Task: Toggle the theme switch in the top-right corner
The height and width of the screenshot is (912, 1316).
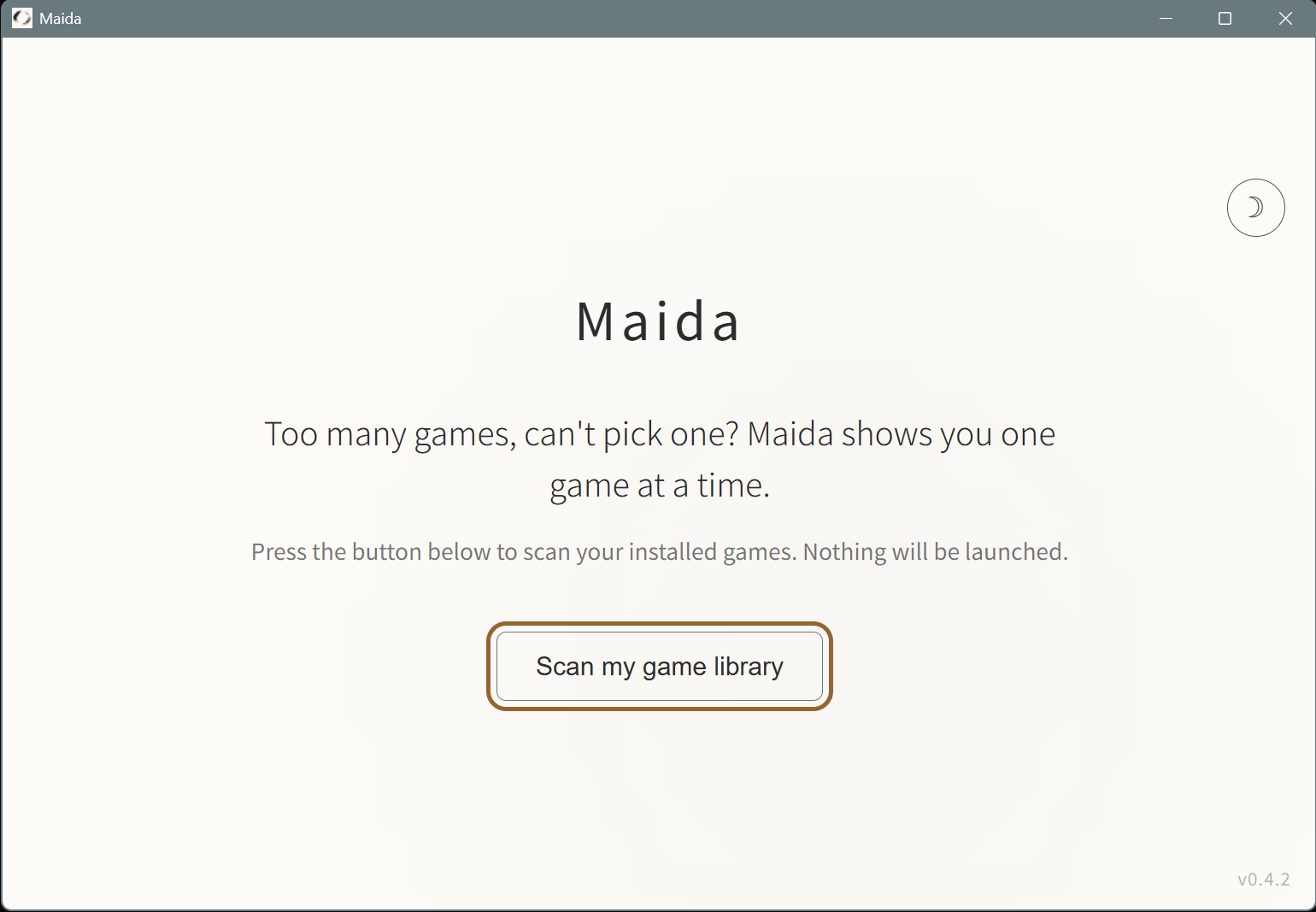Action: 1255,207
